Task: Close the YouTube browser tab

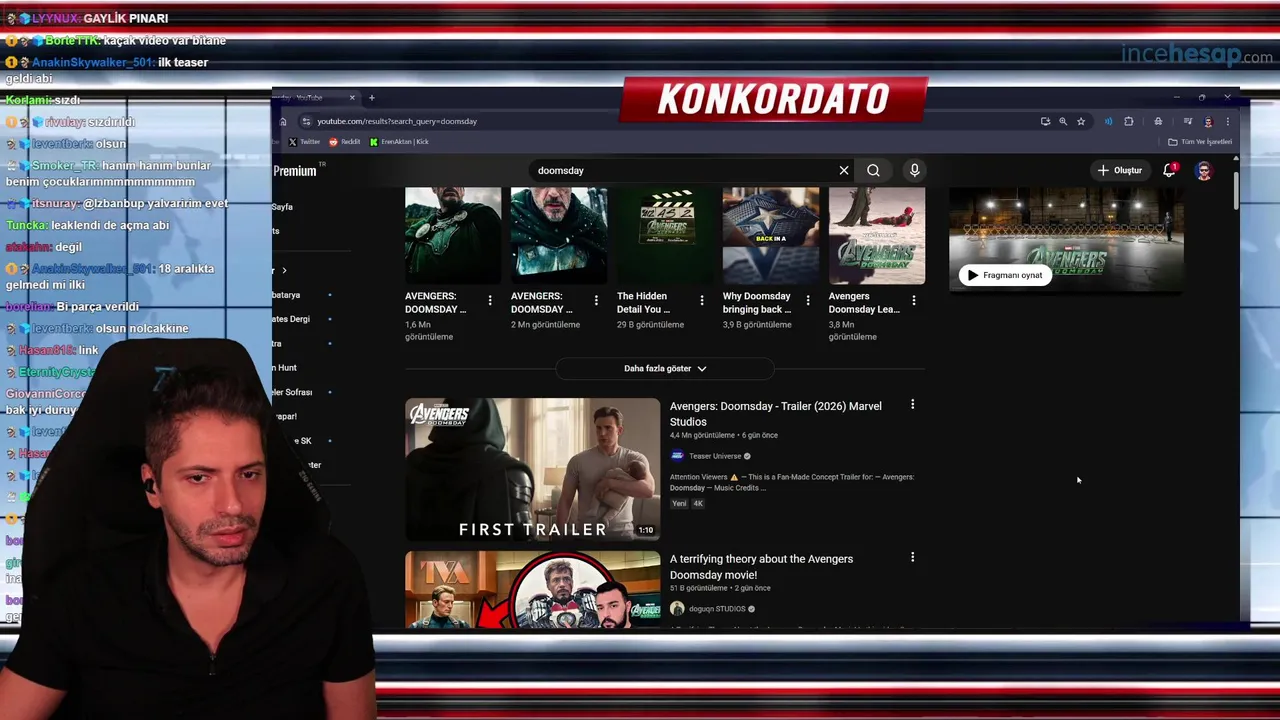Action: click(352, 98)
